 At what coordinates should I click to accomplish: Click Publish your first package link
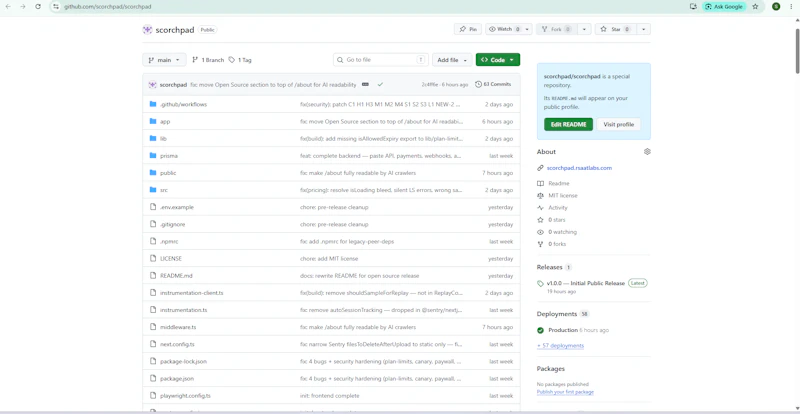click(565, 392)
